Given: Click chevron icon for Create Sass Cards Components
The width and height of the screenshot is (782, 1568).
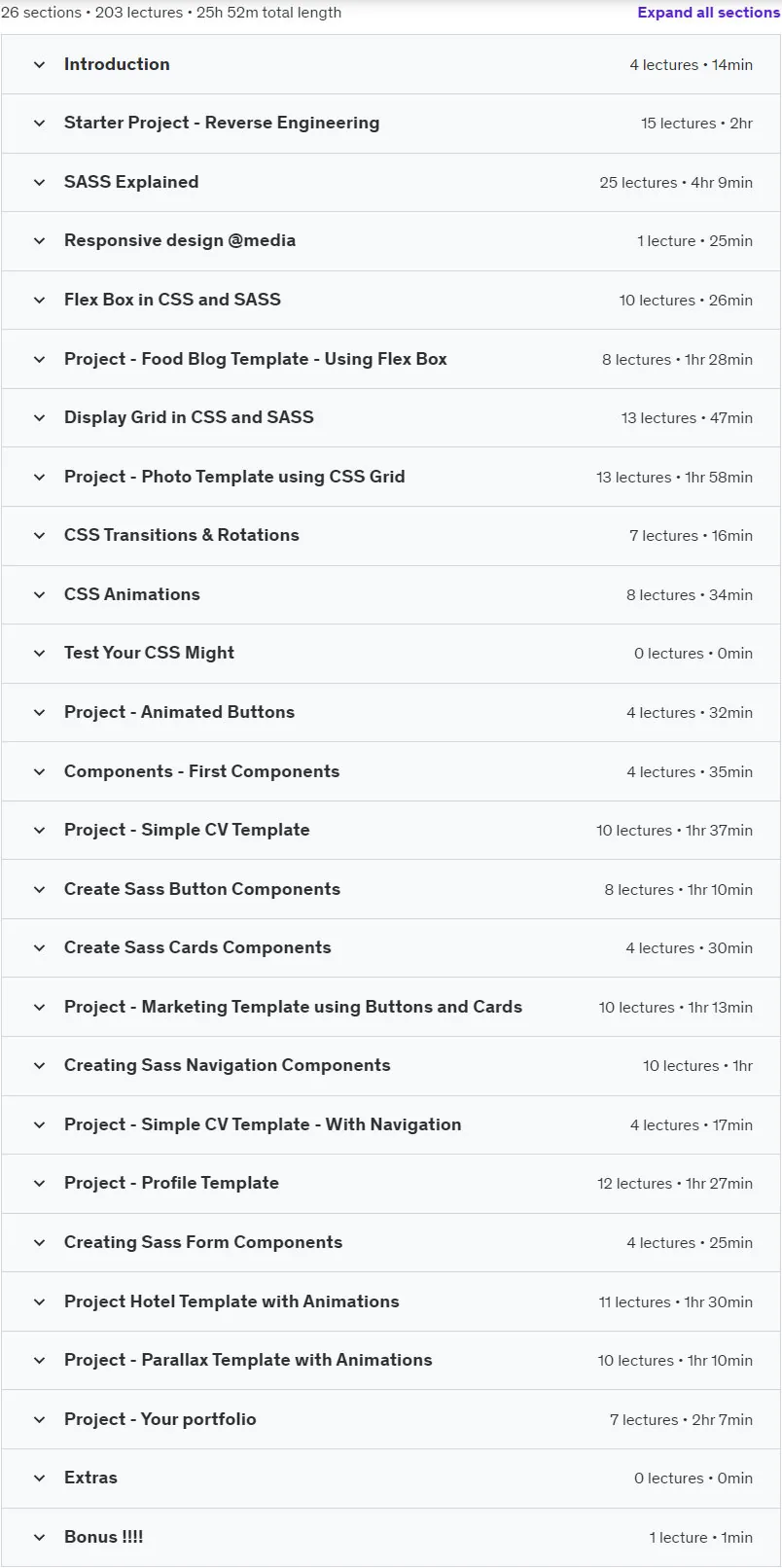Looking at the screenshot, I should click(x=40, y=948).
